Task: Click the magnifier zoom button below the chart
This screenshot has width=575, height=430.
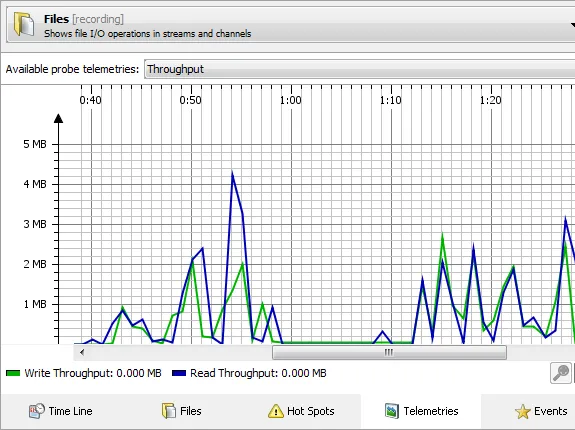Action: (x=561, y=373)
